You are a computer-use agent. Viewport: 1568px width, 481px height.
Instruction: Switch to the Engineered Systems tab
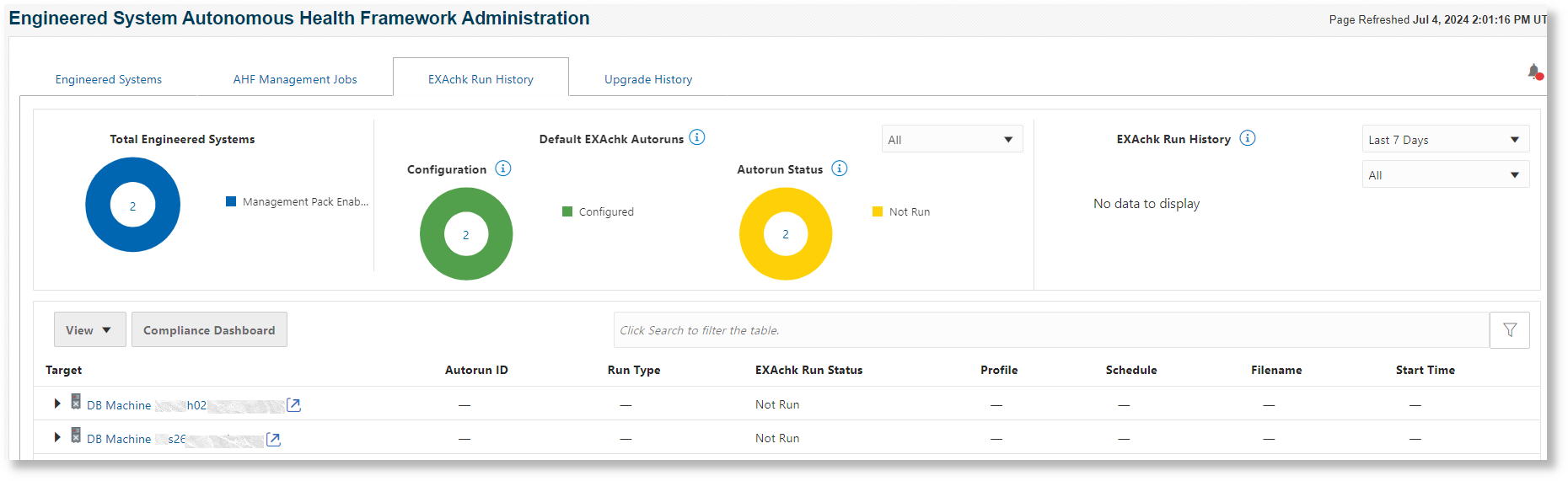tap(109, 79)
